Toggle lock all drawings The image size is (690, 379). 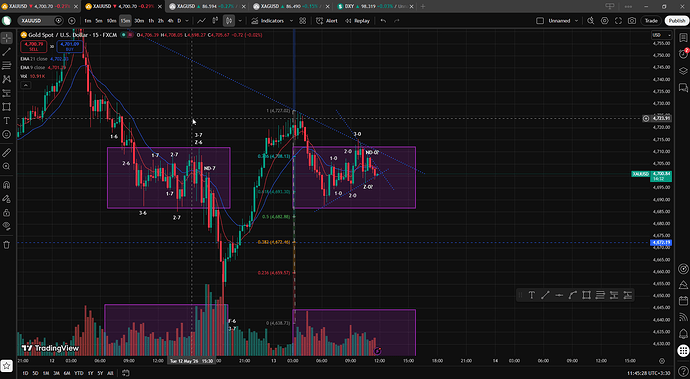point(7,213)
